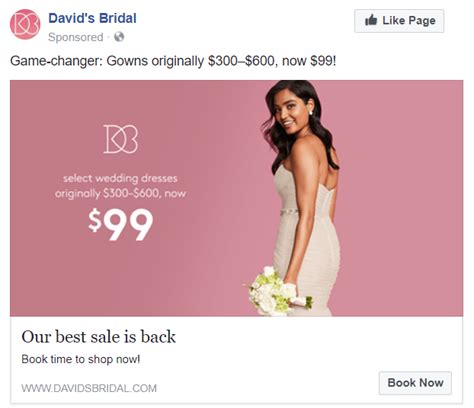
Task: Click the thumbs-up icon in Like Page
Action: click(x=371, y=20)
